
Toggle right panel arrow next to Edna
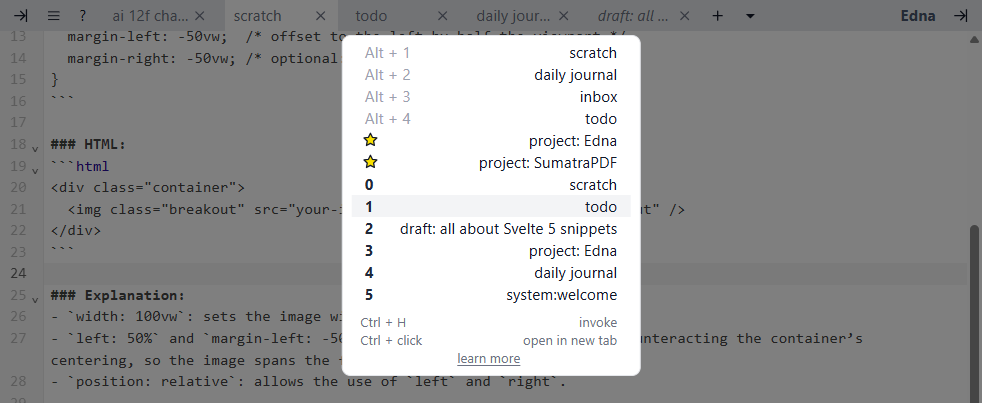click(960, 16)
